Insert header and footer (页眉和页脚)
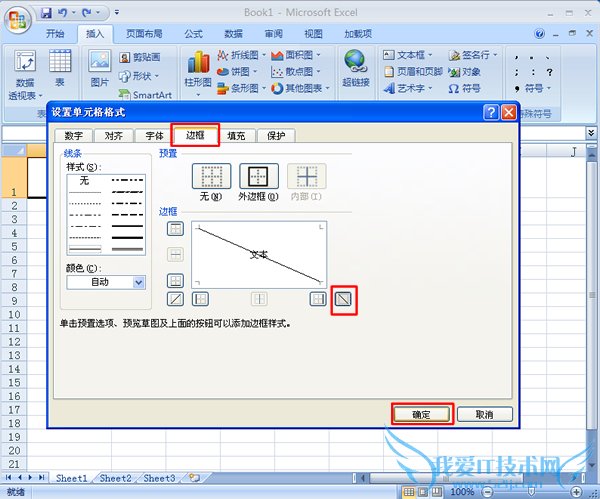 click(x=413, y=72)
